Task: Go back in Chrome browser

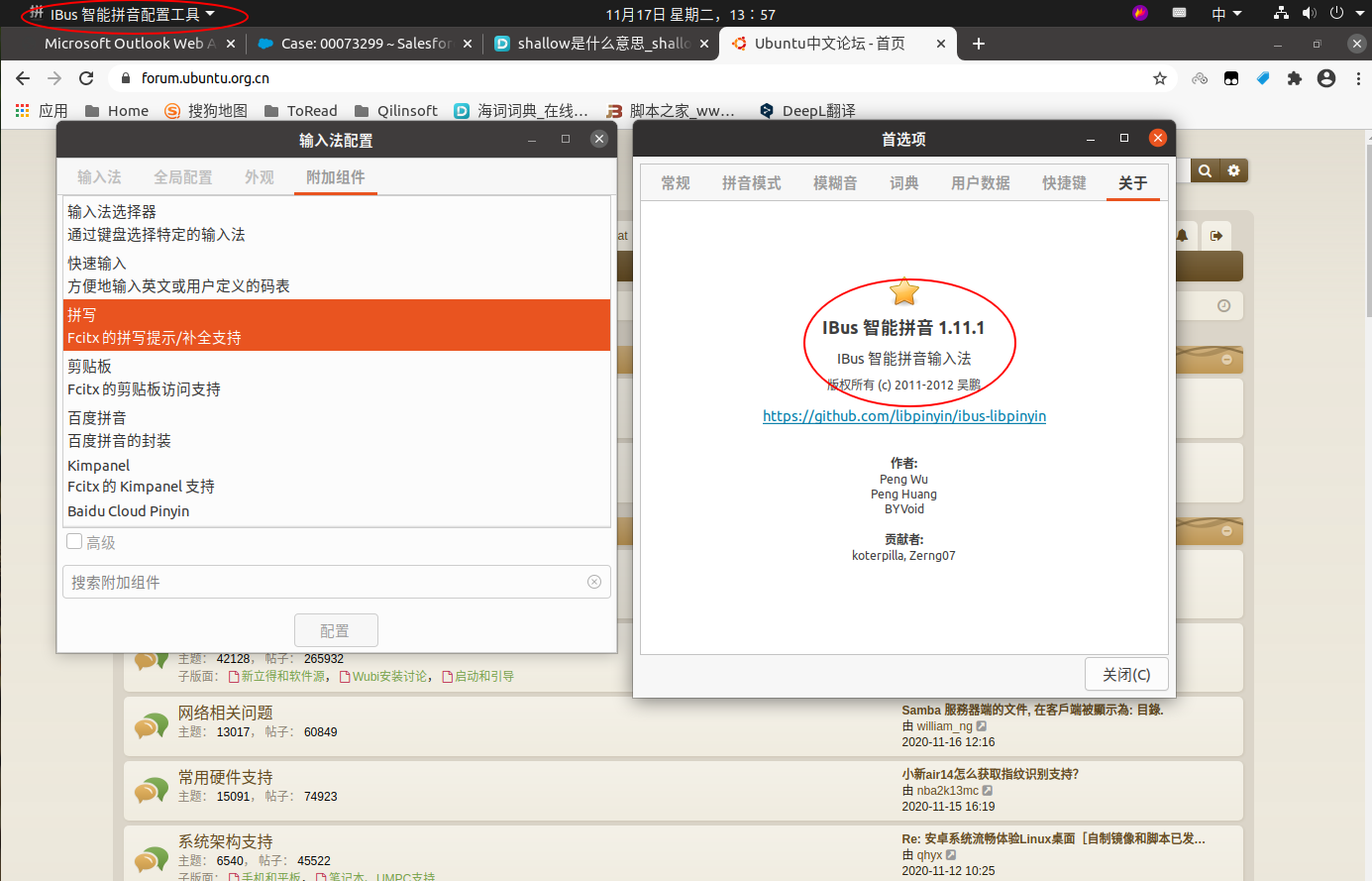Action: [23, 78]
